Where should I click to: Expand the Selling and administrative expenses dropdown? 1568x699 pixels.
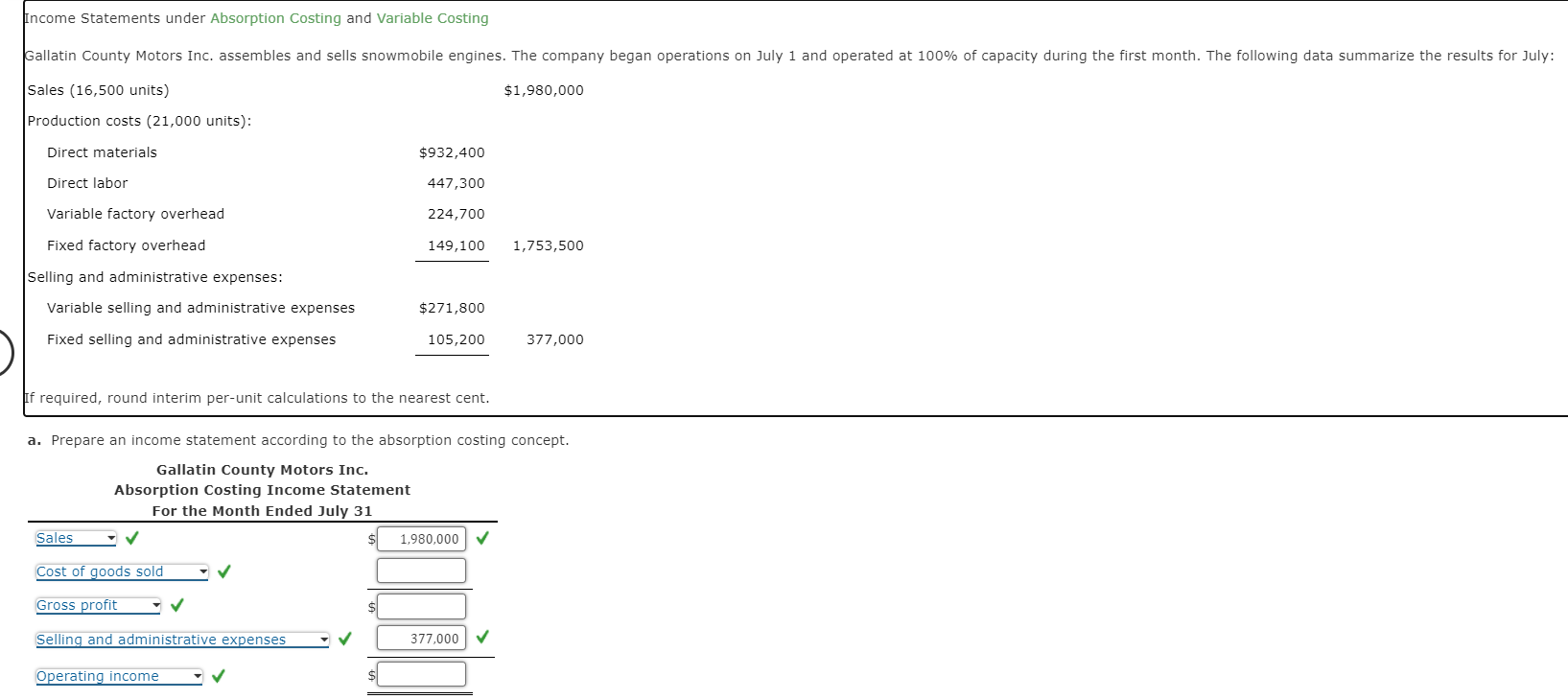182,640
